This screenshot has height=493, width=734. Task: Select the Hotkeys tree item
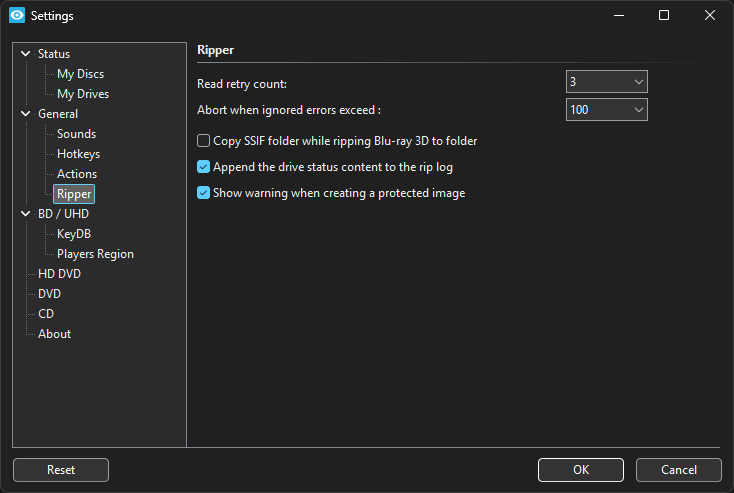tap(78, 154)
